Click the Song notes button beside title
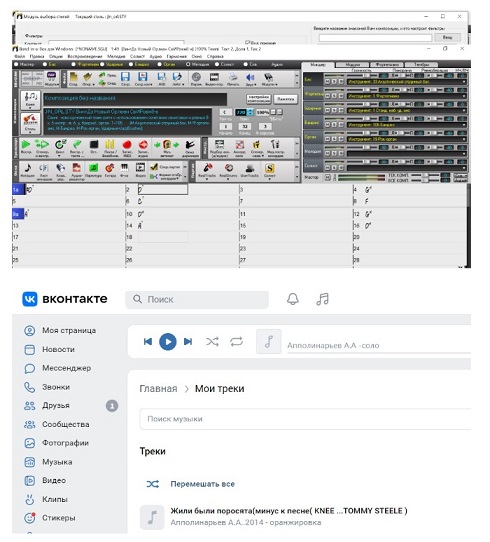 [x=30, y=99]
